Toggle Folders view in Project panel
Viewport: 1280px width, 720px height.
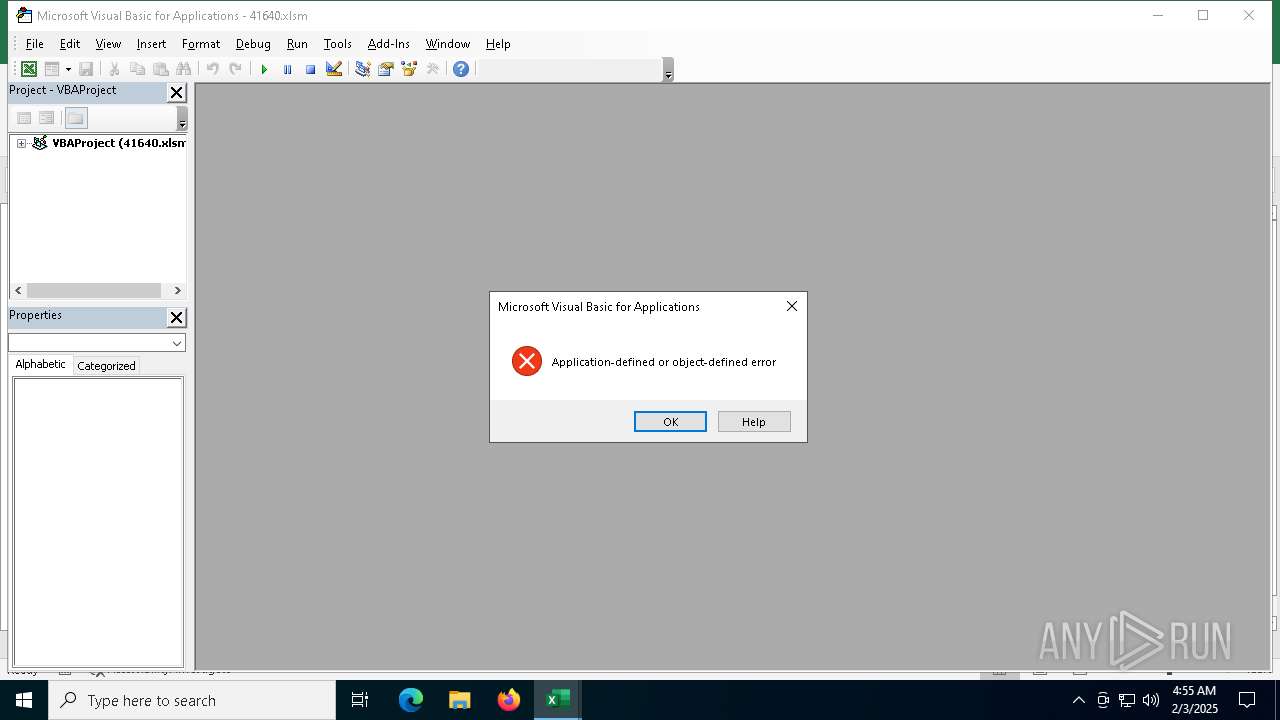pos(76,118)
